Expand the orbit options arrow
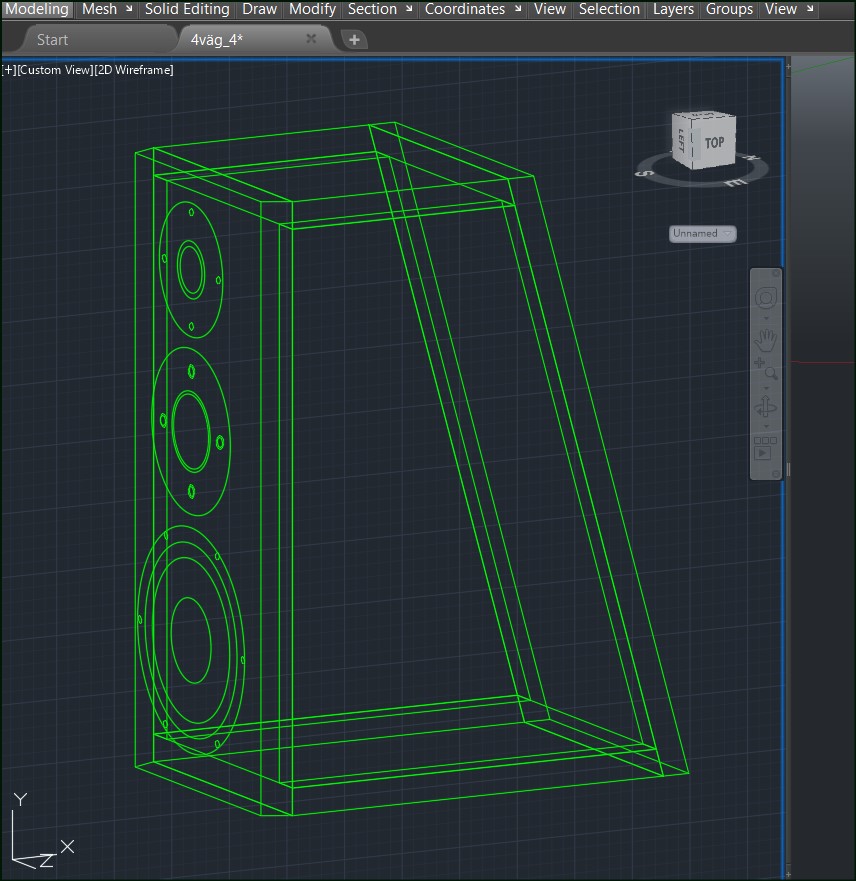856x881 pixels. (766, 427)
